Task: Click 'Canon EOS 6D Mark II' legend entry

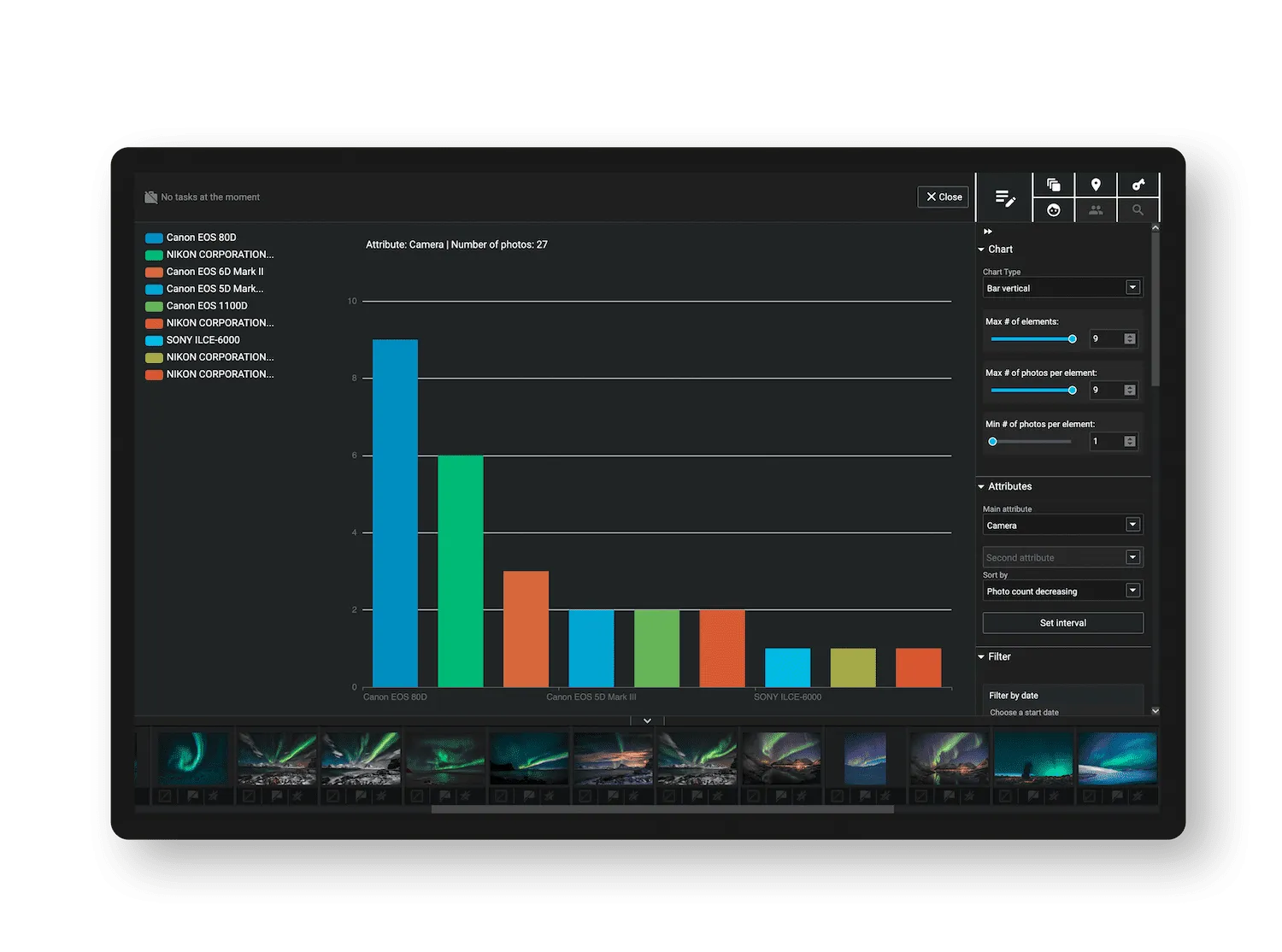Action: pyautogui.click(x=204, y=272)
